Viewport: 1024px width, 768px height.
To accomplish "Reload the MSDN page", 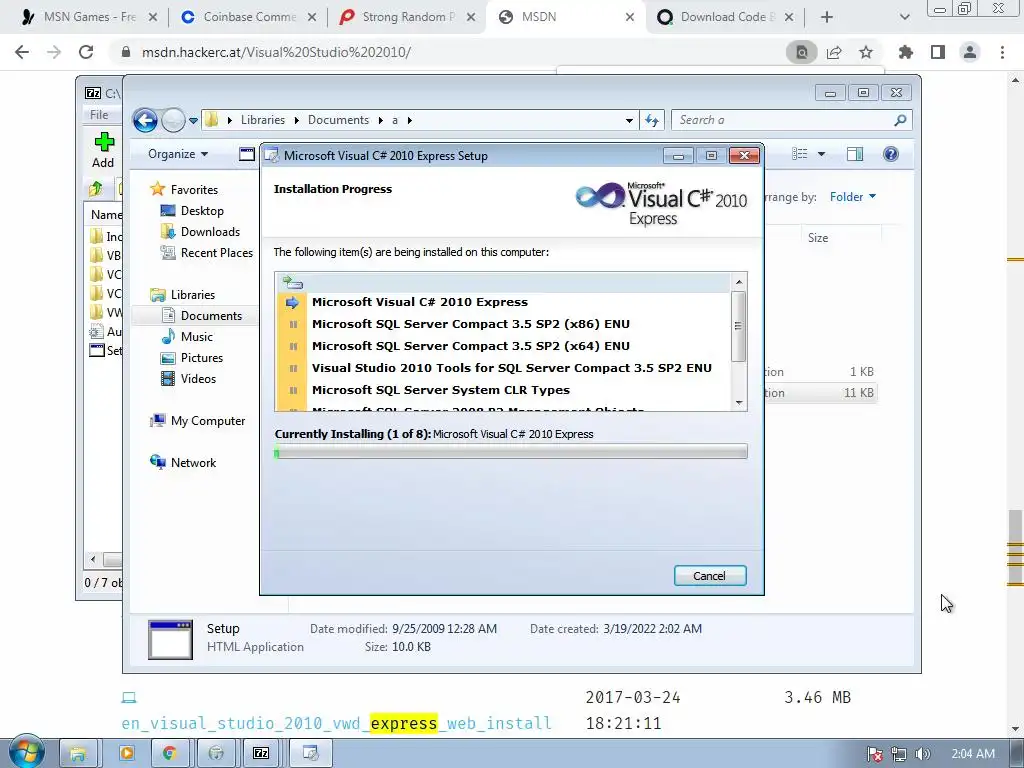I will pyautogui.click(x=86, y=52).
